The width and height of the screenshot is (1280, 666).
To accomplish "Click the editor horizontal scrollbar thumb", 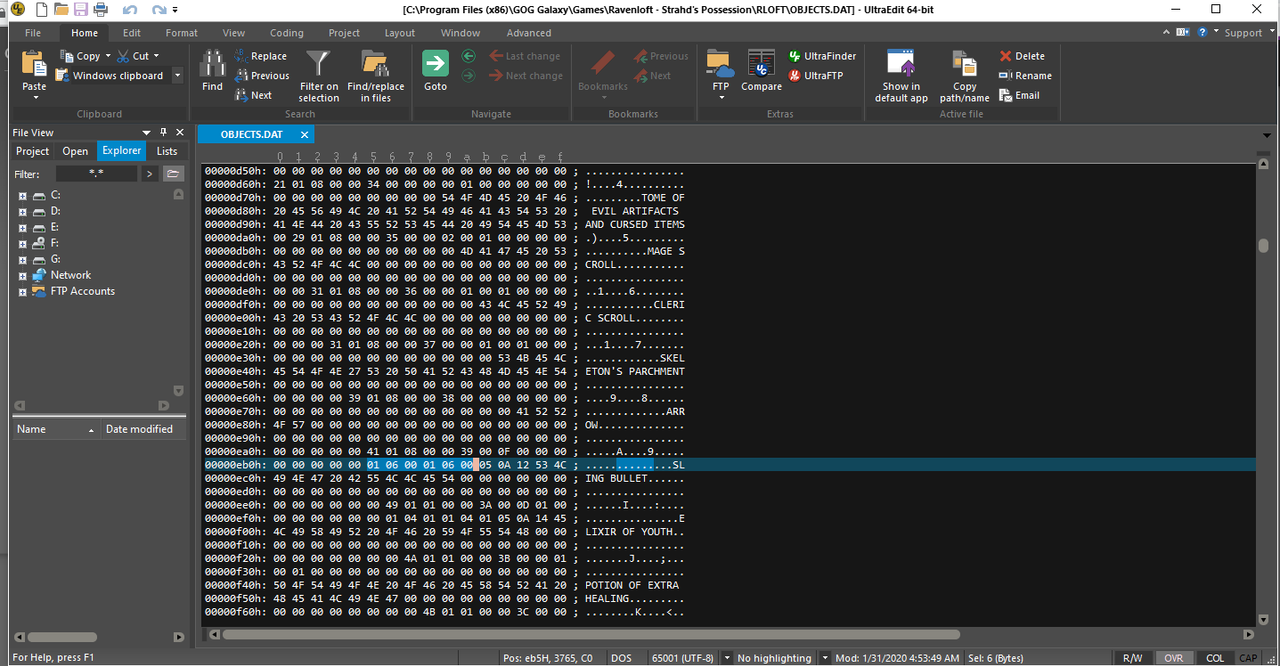I will [x=589, y=635].
